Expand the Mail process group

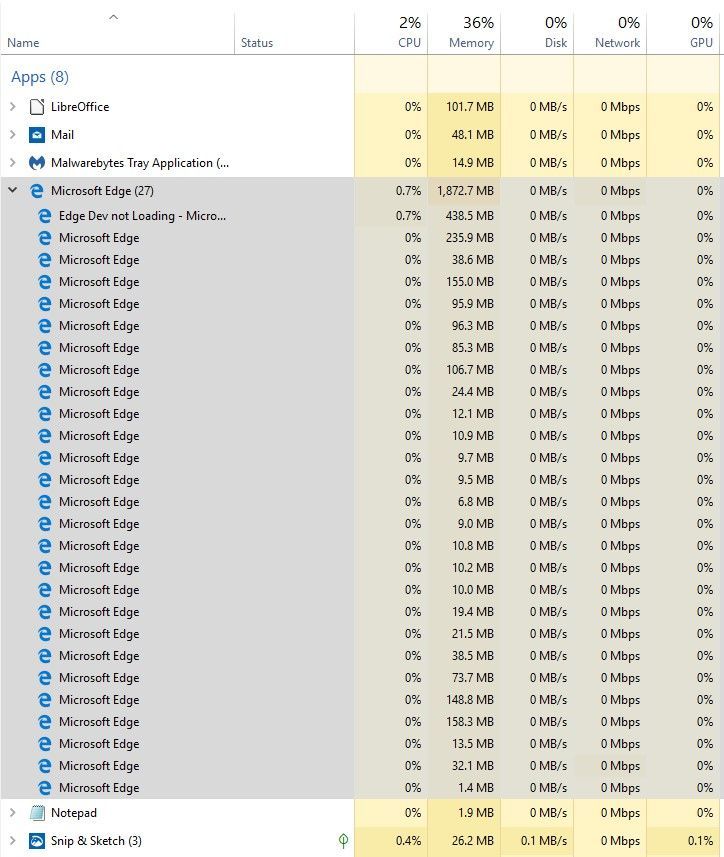(13, 135)
